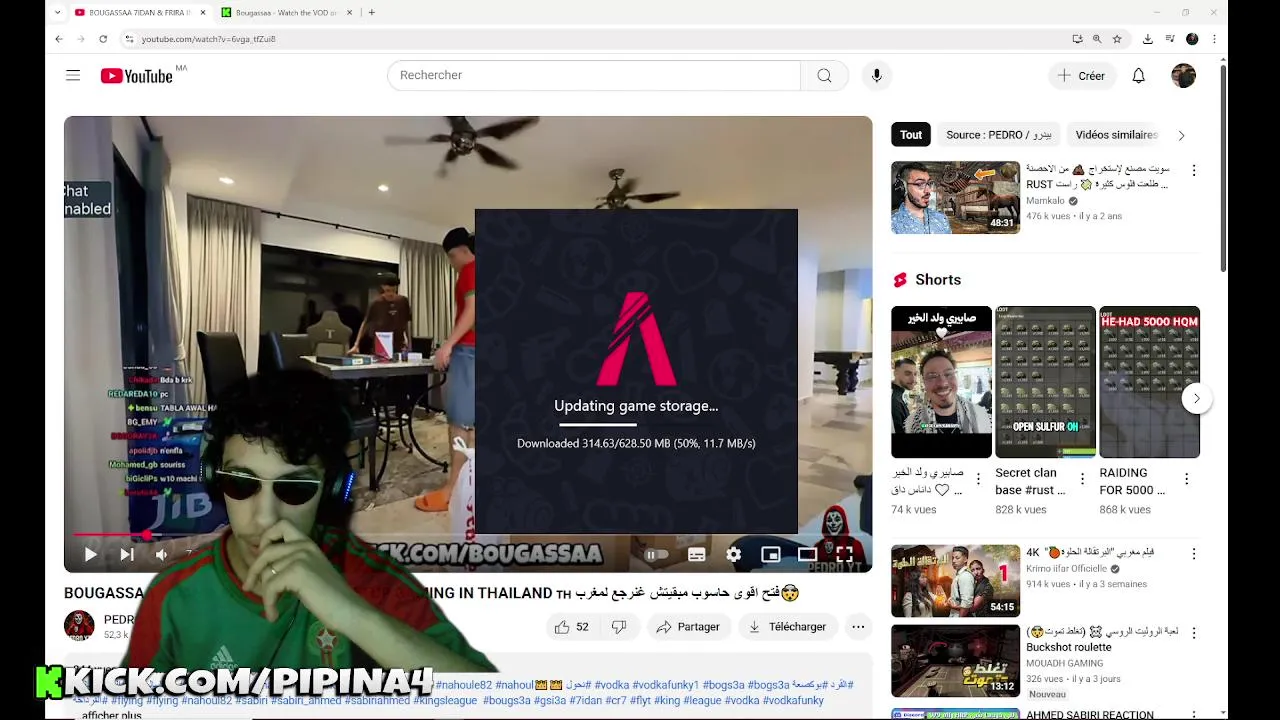Screen dimensions: 1280x720
Task: Switch to the 'BOUGASSAA 7IDAN & FRIRA' browser tab
Action: click(x=140, y=12)
